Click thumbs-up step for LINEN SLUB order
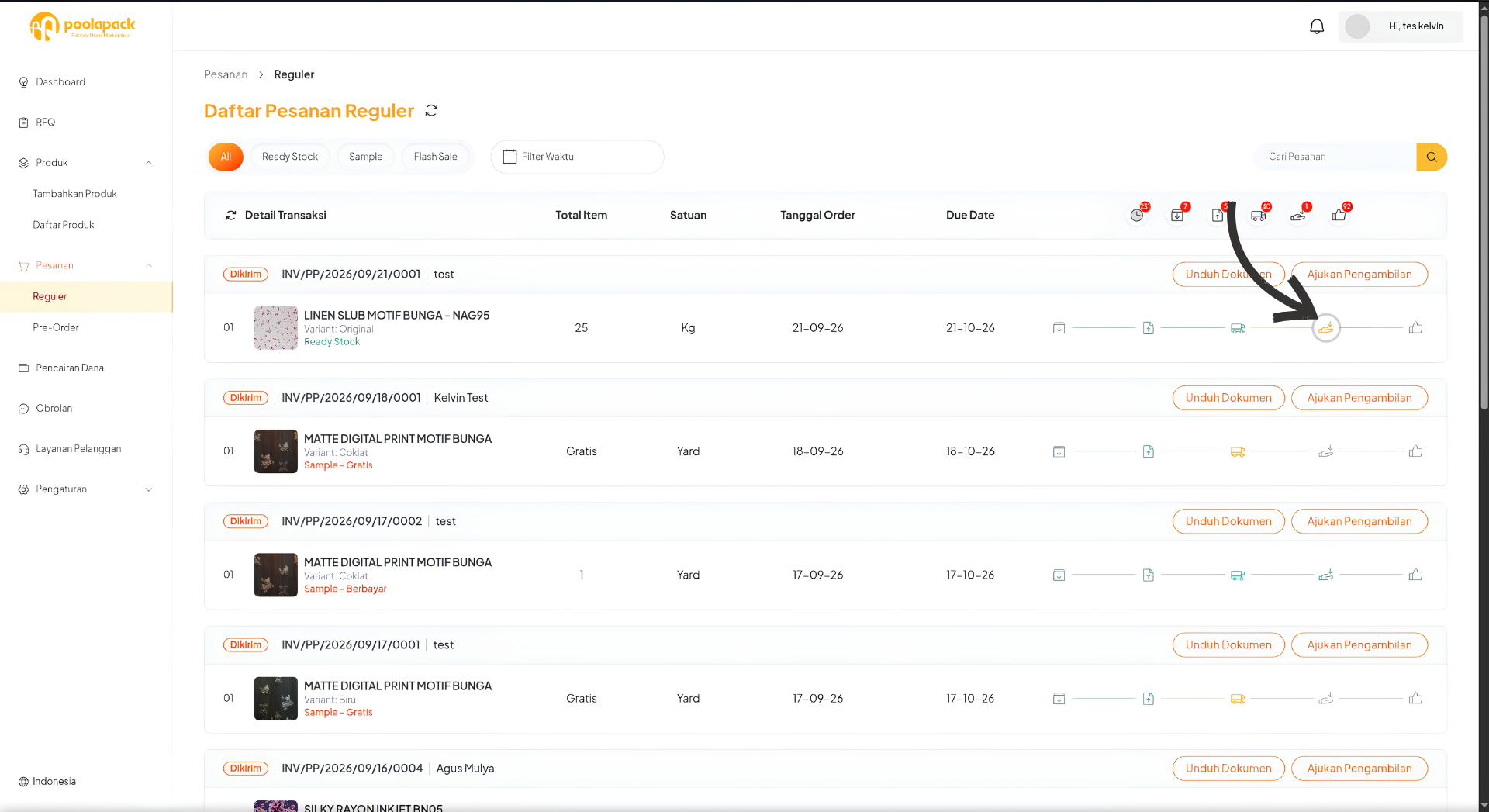 tap(1415, 328)
